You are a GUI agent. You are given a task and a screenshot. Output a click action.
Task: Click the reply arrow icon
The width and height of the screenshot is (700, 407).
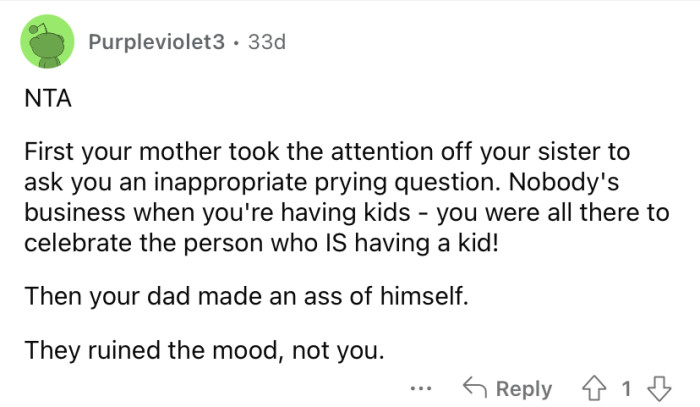pos(473,389)
